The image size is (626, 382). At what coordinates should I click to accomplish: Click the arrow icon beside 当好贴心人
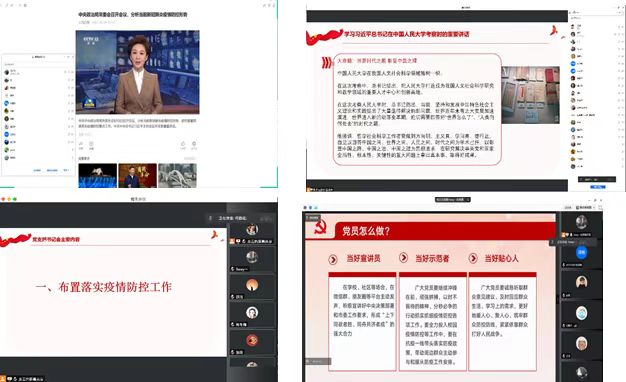(473, 258)
